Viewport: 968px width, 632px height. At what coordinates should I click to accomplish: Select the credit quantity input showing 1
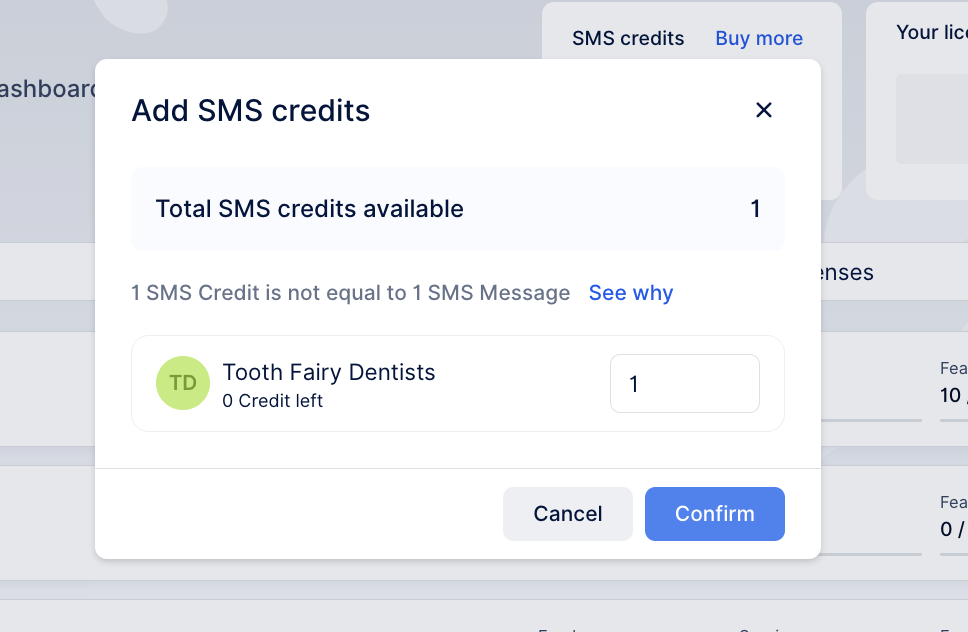coord(684,383)
